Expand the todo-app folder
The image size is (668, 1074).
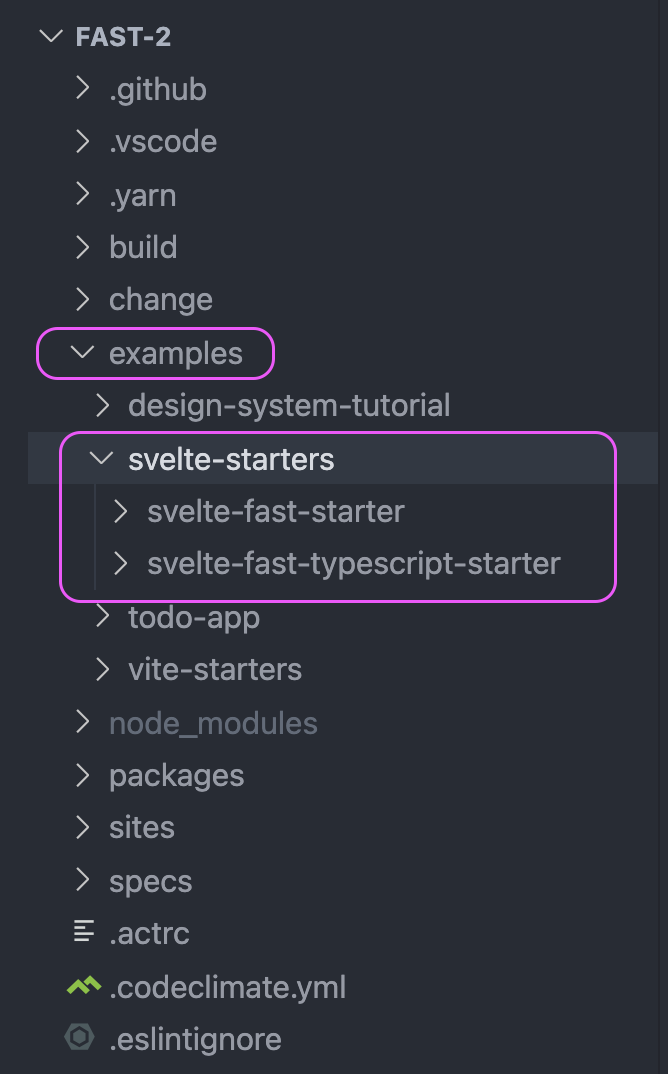193,617
